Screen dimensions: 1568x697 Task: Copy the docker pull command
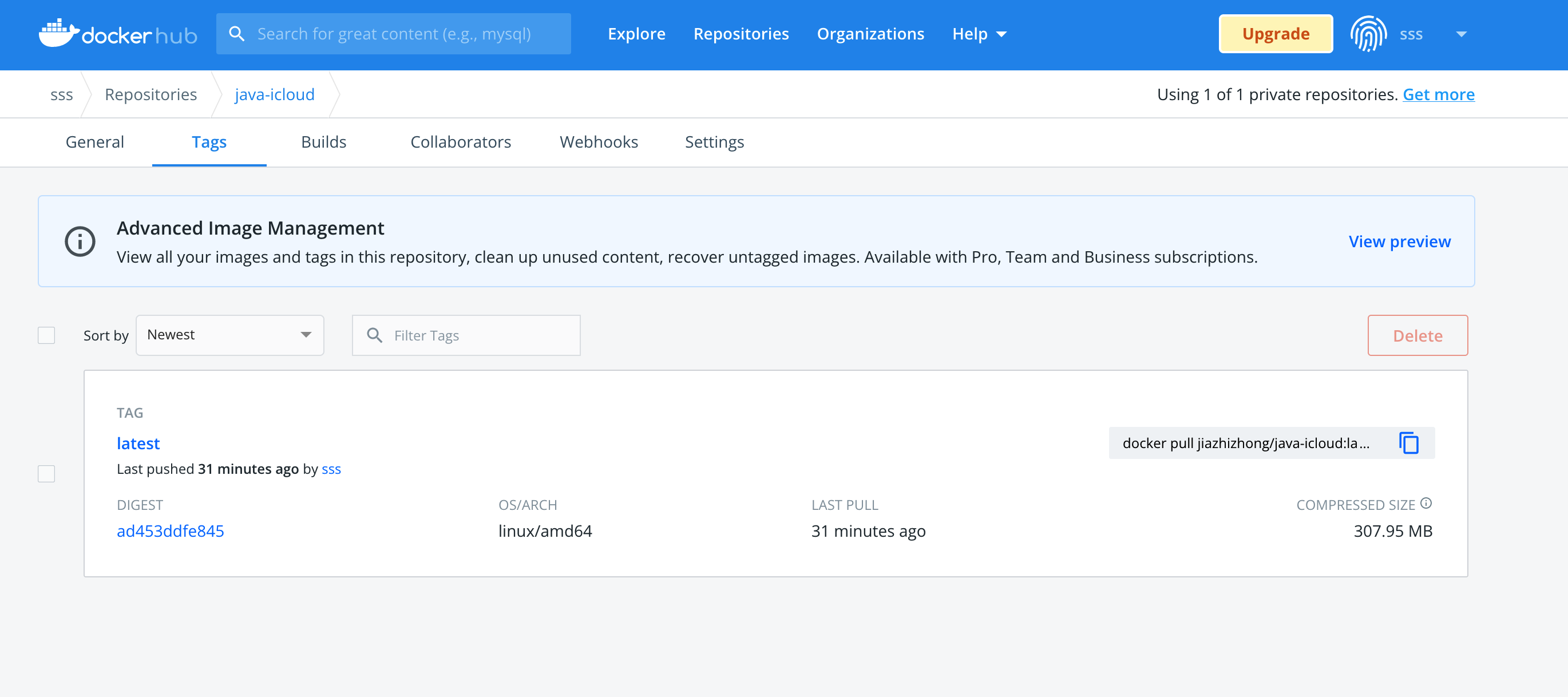[1408, 443]
